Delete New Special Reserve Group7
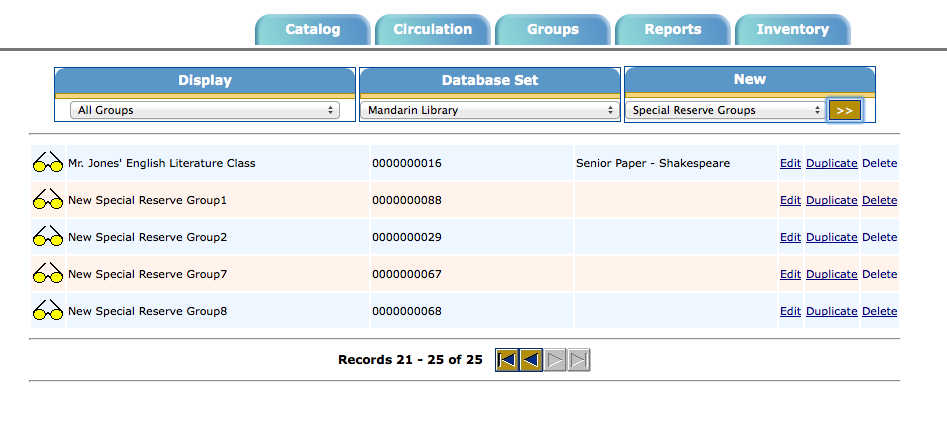This screenshot has width=947, height=440. click(879, 274)
